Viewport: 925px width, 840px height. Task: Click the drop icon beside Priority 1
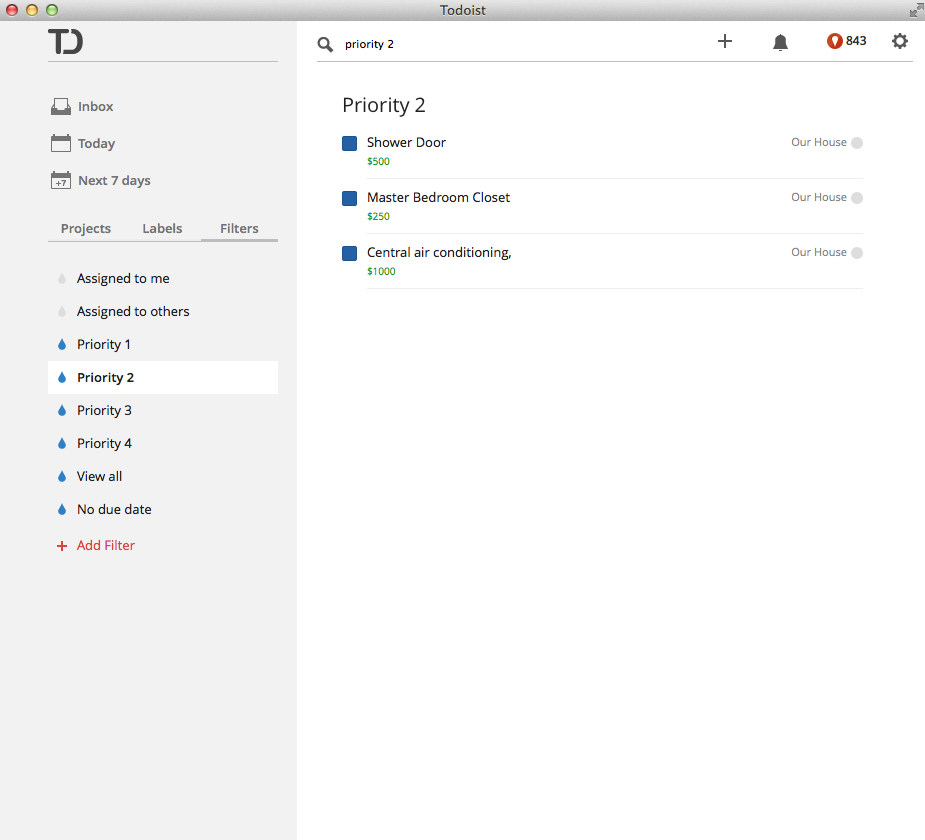(x=62, y=344)
